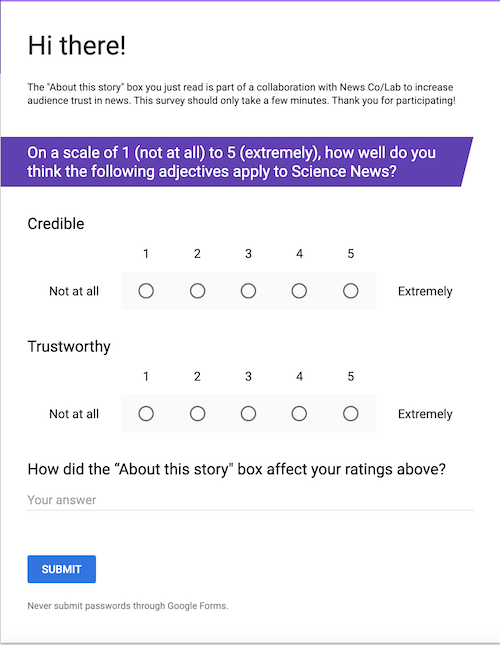The height and width of the screenshot is (645, 500).
Task: Click the Google Forms password warning text
Action: (x=128, y=606)
